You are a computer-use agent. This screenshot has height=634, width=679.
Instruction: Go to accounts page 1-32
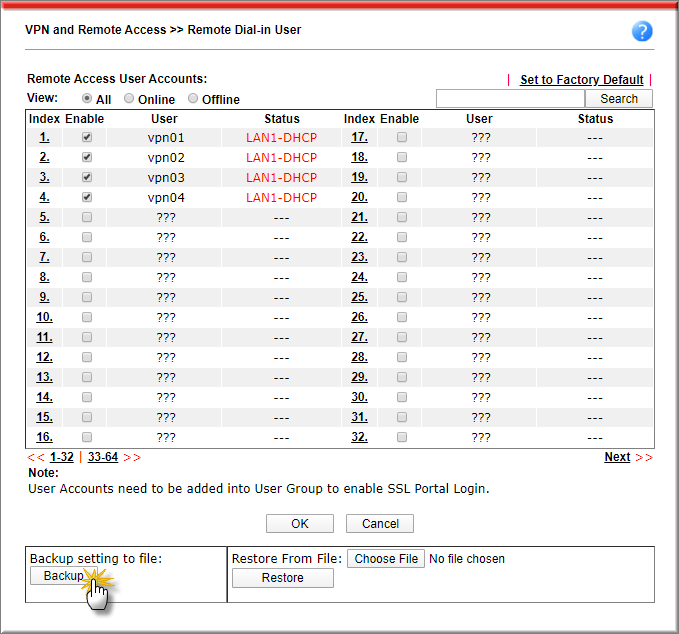coord(61,457)
